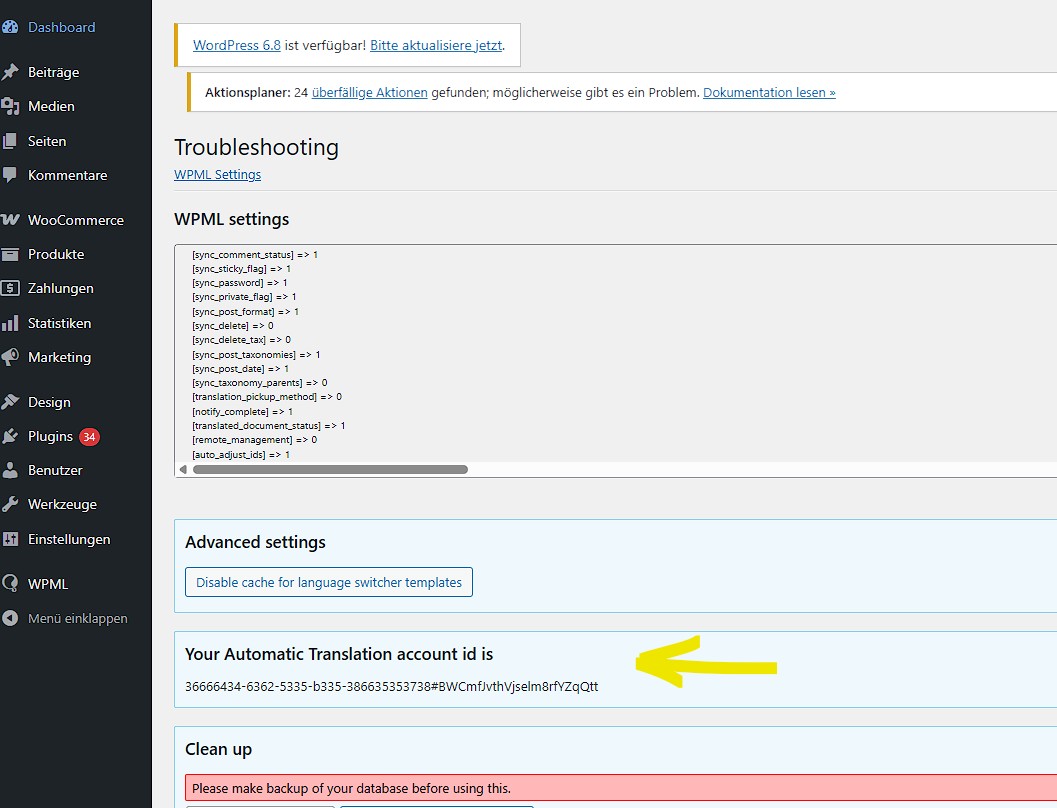Click the WordPress 6.8 link
This screenshot has height=808, width=1057.
[x=237, y=45]
